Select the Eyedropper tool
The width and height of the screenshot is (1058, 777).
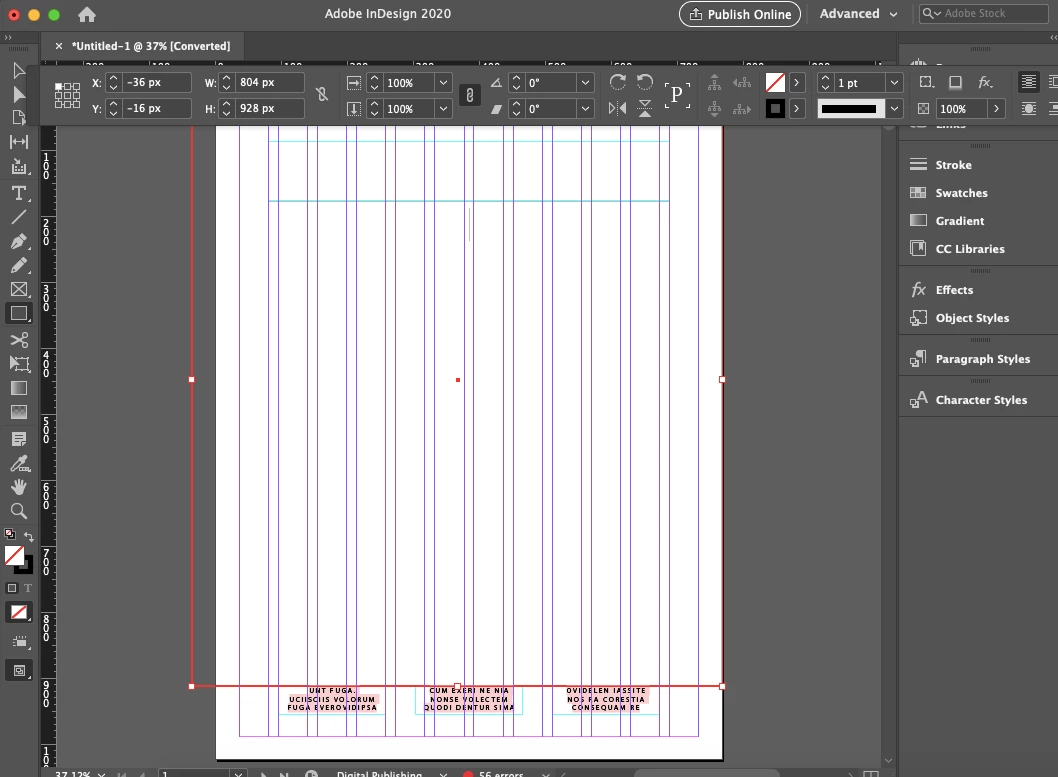click(x=19, y=463)
